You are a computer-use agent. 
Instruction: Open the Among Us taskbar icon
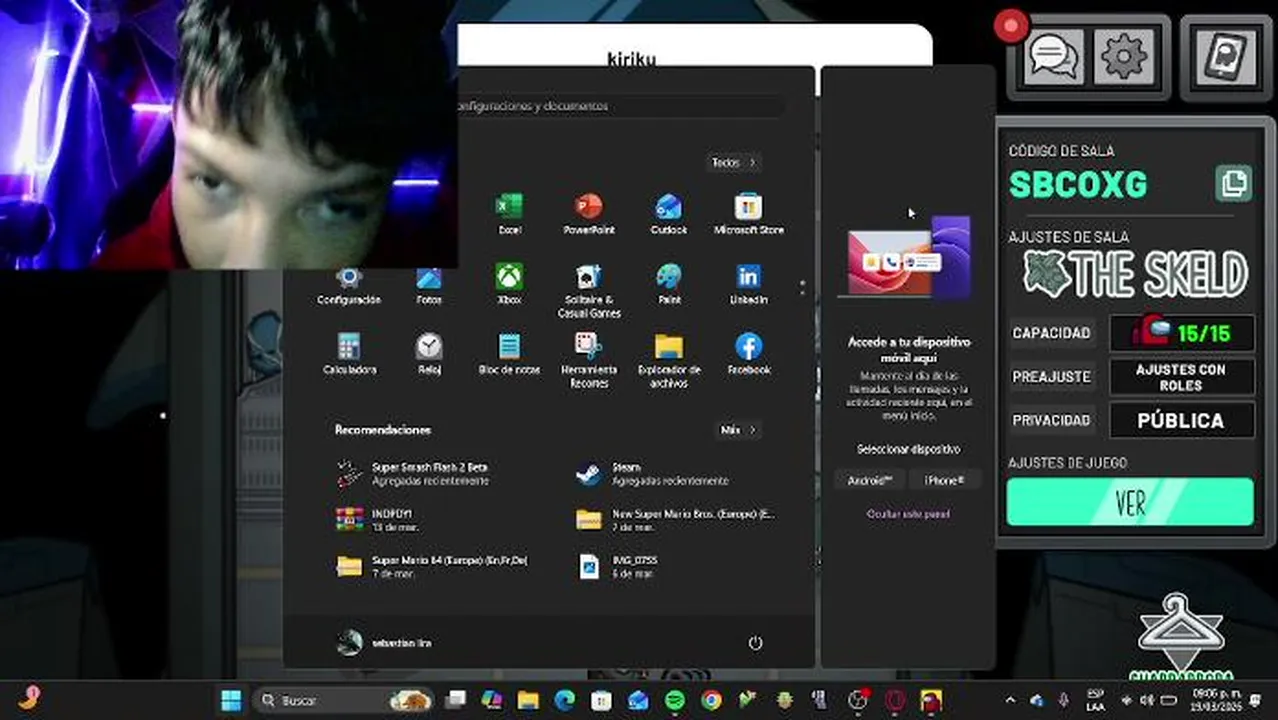(931, 700)
